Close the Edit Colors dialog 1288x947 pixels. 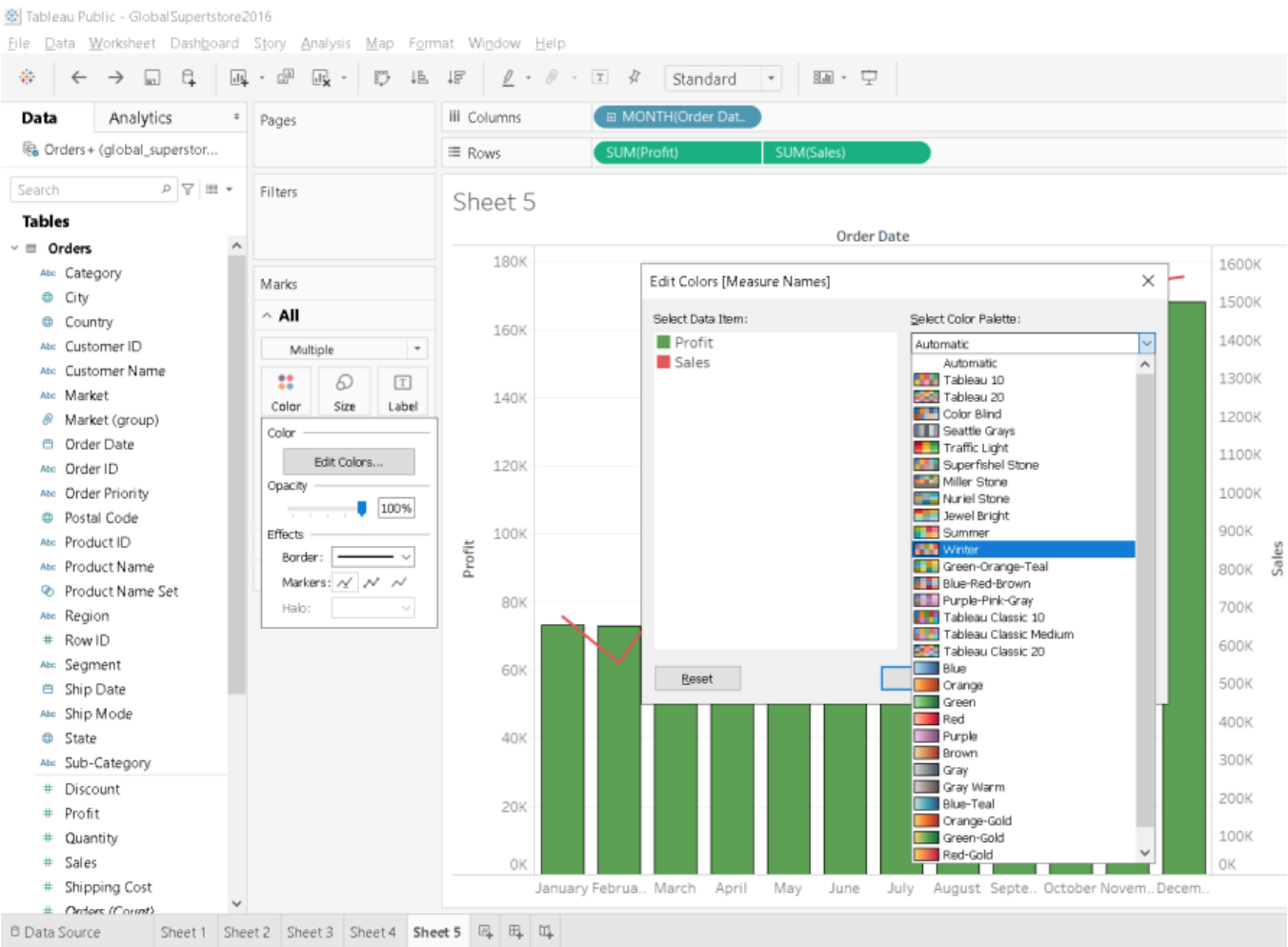click(1148, 280)
